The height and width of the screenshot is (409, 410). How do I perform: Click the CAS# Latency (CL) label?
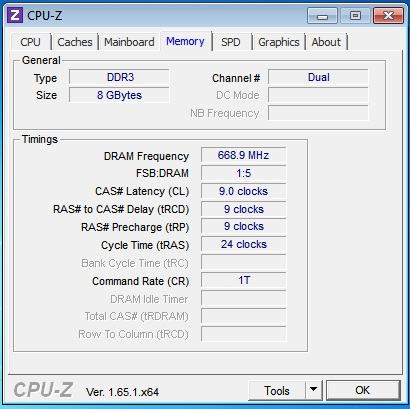tap(142, 192)
